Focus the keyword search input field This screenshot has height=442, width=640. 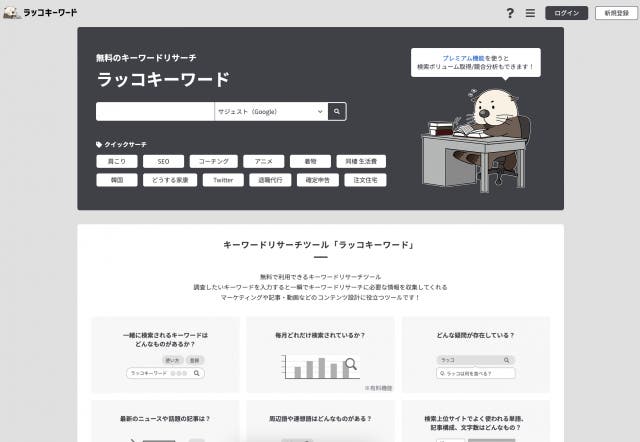pos(155,111)
